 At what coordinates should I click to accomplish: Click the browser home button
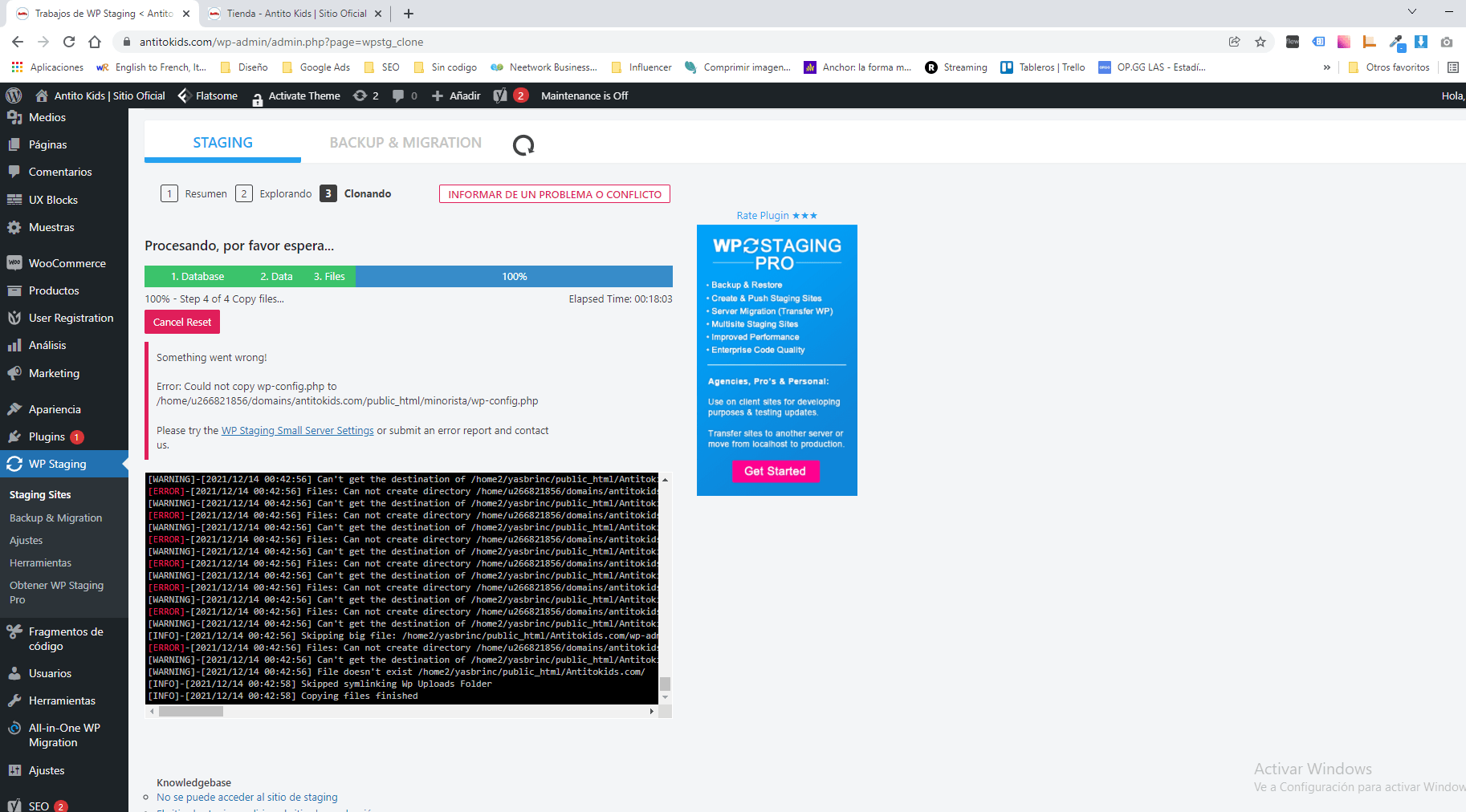pyautogui.click(x=95, y=42)
